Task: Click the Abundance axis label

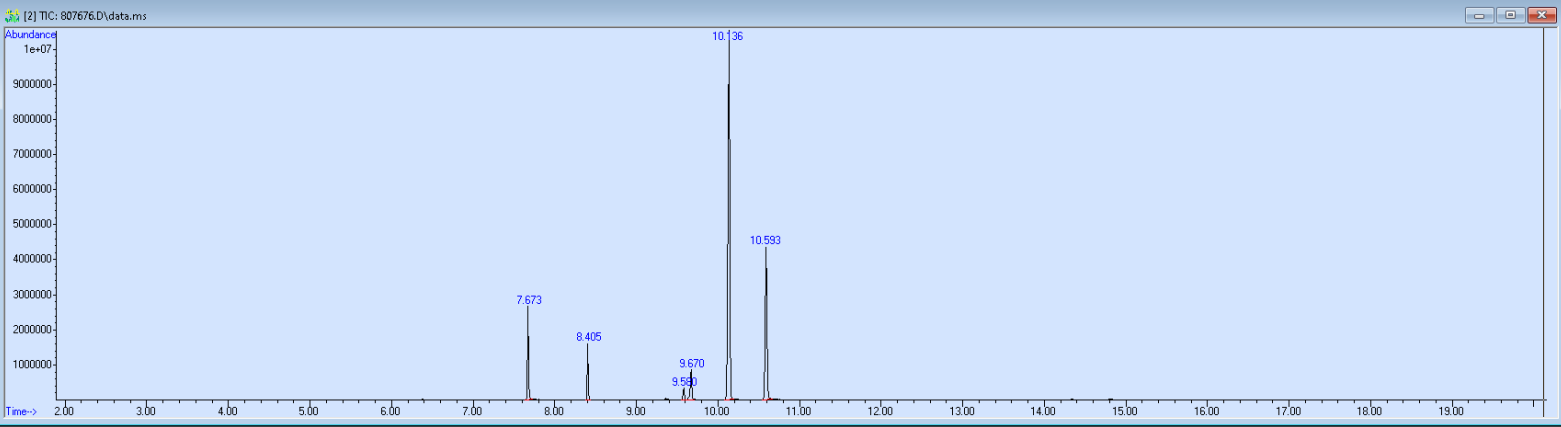Action: pos(30,34)
